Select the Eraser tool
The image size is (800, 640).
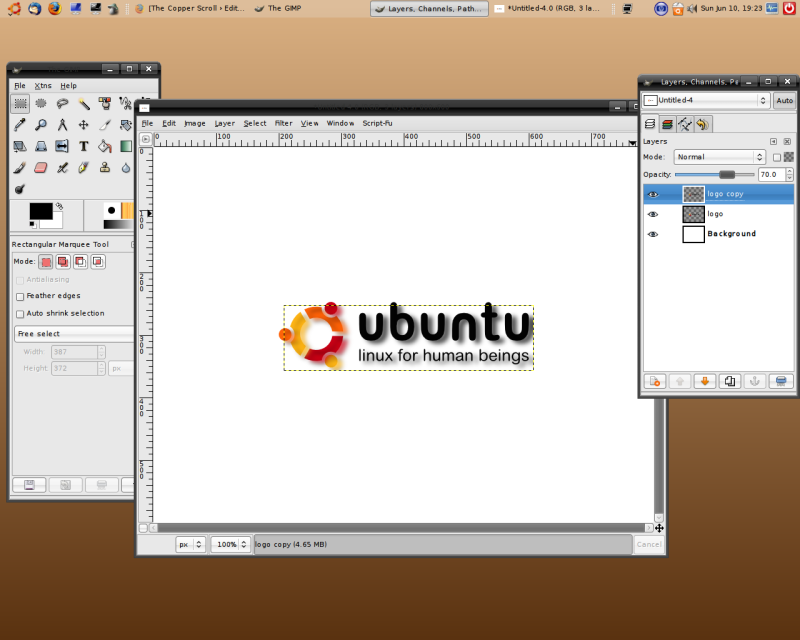pos(41,167)
